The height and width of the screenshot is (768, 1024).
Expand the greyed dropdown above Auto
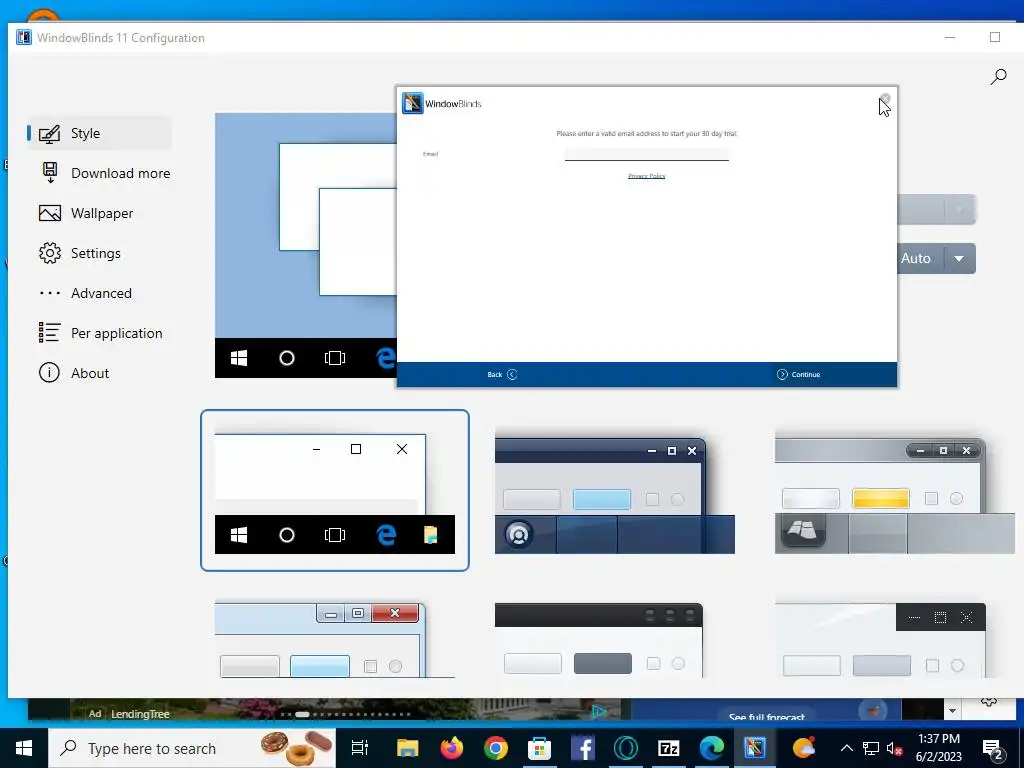959,210
